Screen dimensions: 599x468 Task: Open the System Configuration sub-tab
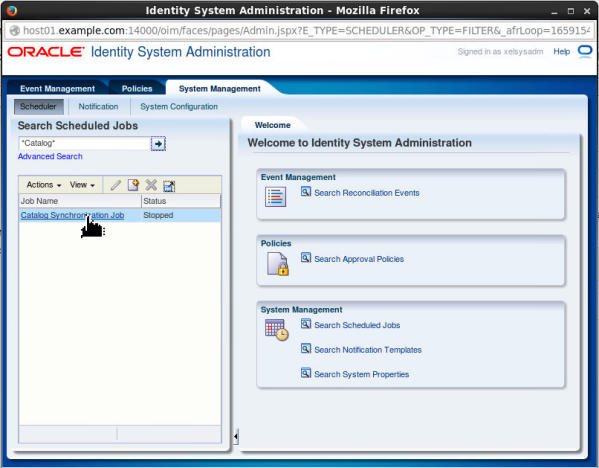pyautogui.click(x=179, y=107)
